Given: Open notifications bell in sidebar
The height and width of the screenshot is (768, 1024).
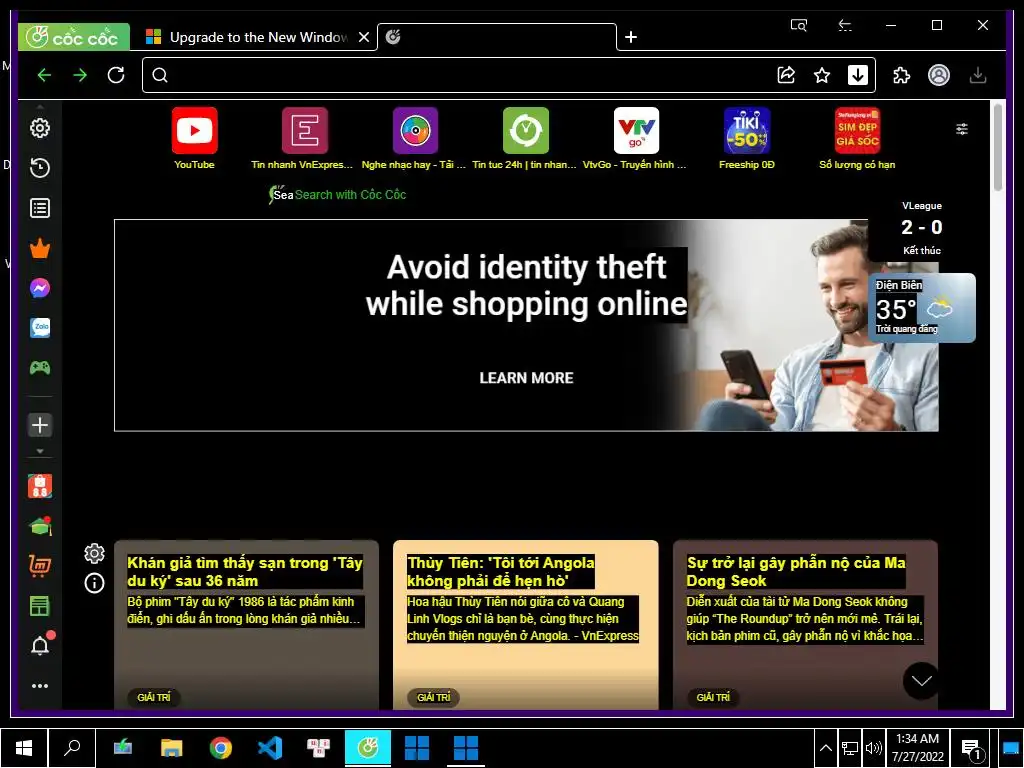Looking at the screenshot, I should (40, 645).
